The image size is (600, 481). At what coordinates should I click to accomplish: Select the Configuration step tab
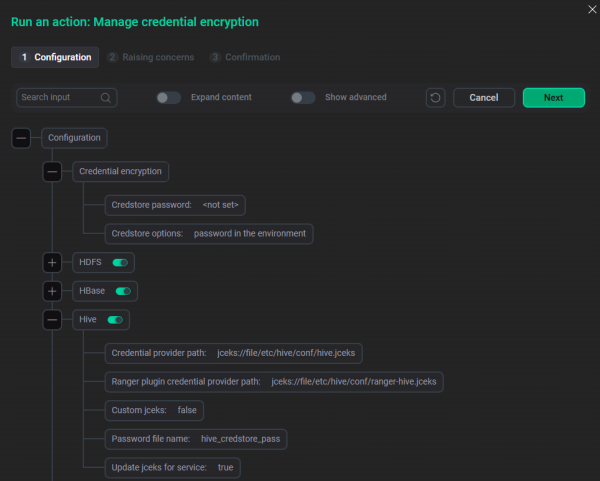pyautogui.click(x=55, y=57)
